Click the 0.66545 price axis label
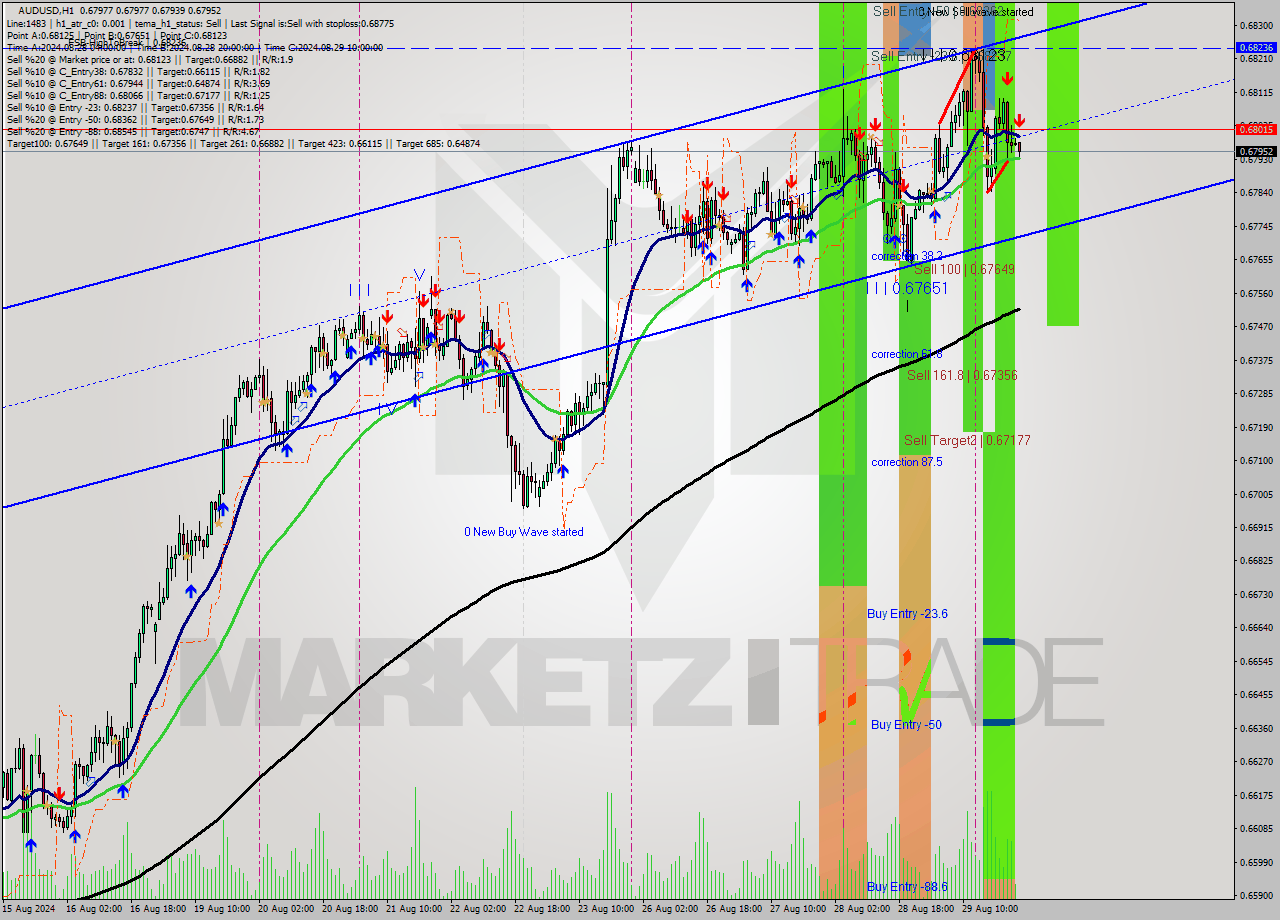 tap(1256, 661)
